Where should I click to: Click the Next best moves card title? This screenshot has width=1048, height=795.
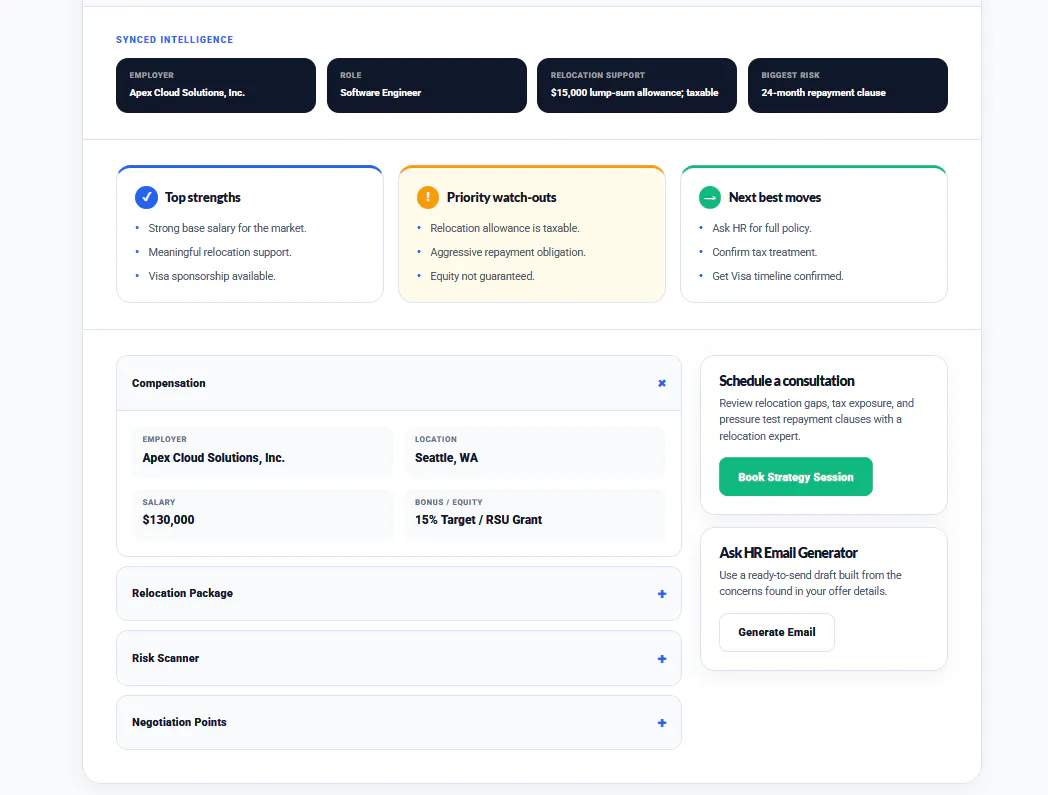pyautogui.click(x=775, y=197)
